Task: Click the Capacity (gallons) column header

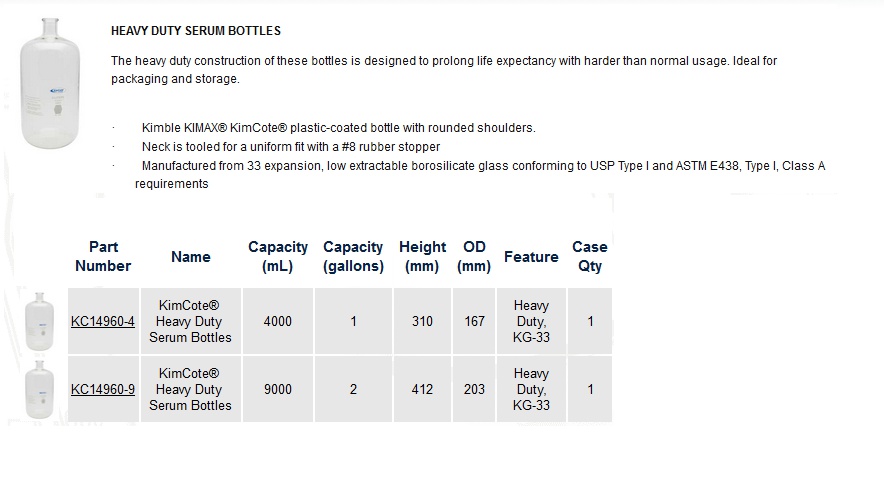Action: click(x=353, y=257)
